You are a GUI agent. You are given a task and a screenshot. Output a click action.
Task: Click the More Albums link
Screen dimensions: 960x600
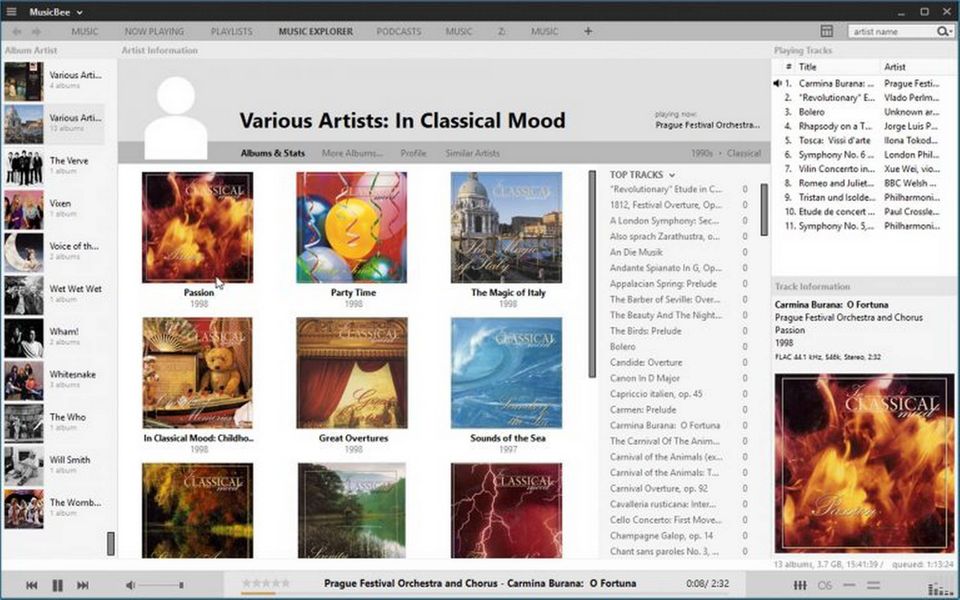tap(351, 153)
